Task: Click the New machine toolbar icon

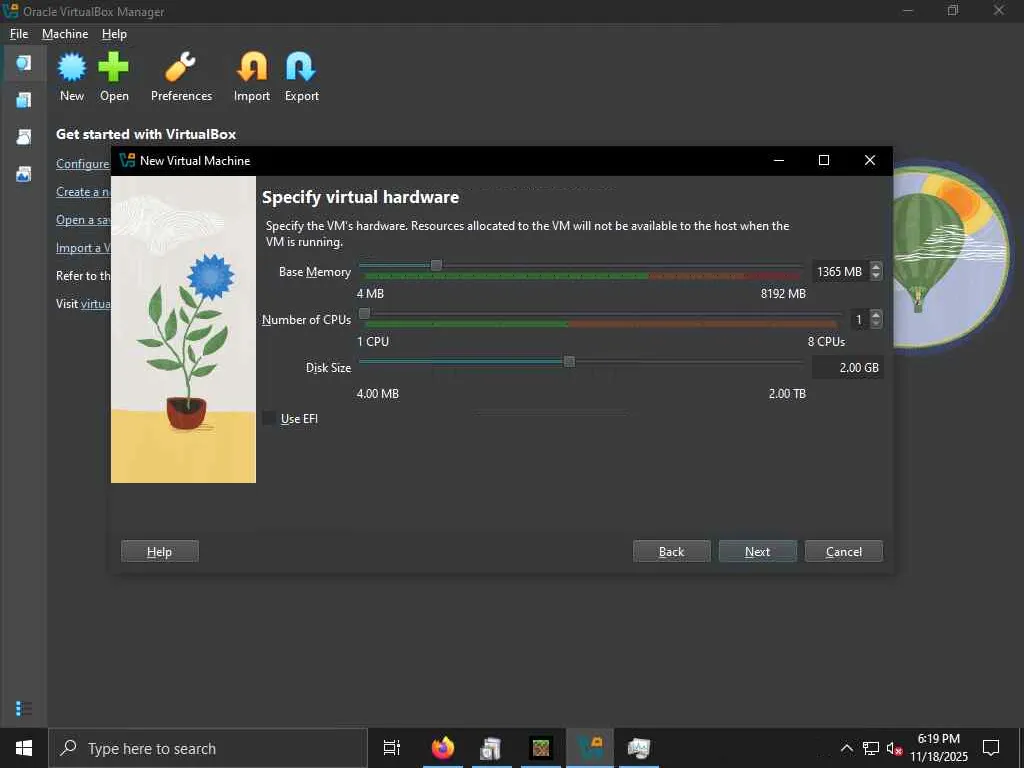Action: point(72,67)
